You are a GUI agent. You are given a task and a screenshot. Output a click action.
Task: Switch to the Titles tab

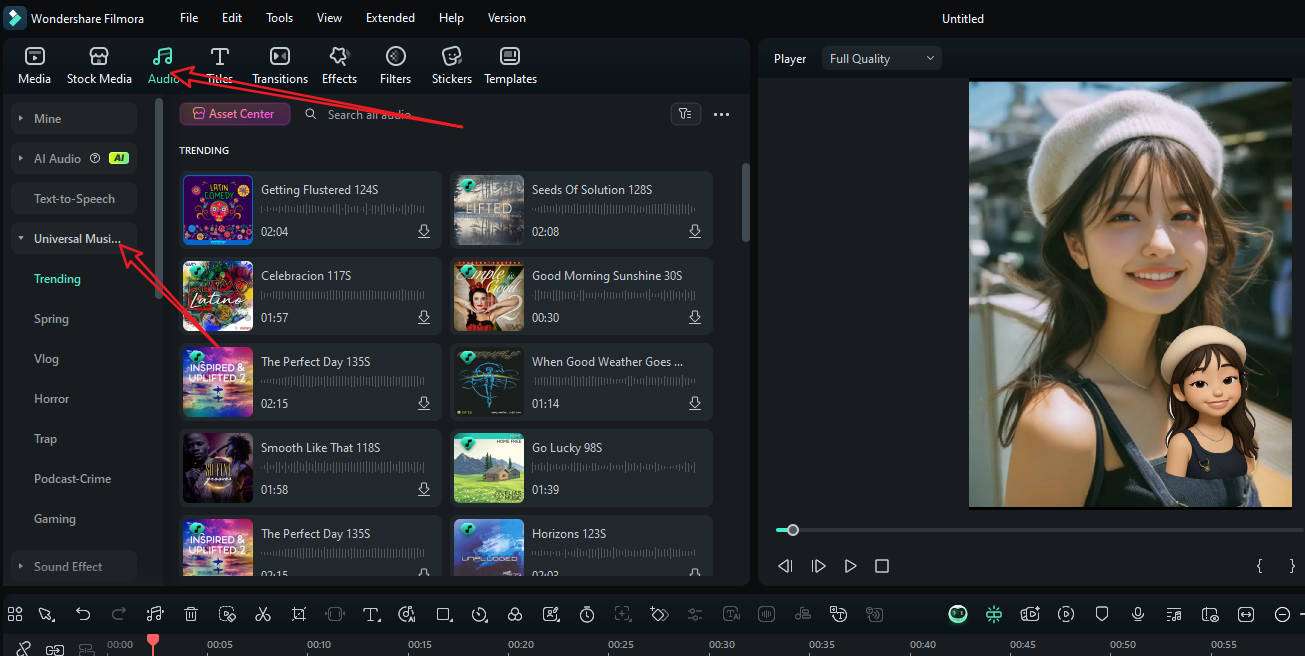219,65
